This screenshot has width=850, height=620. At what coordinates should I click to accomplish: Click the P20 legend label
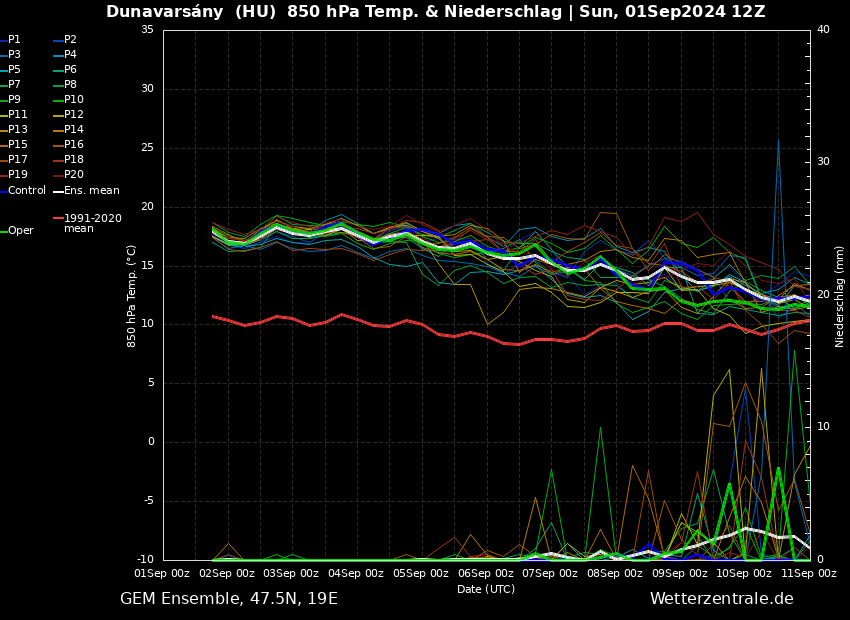[x=73, y=175]
